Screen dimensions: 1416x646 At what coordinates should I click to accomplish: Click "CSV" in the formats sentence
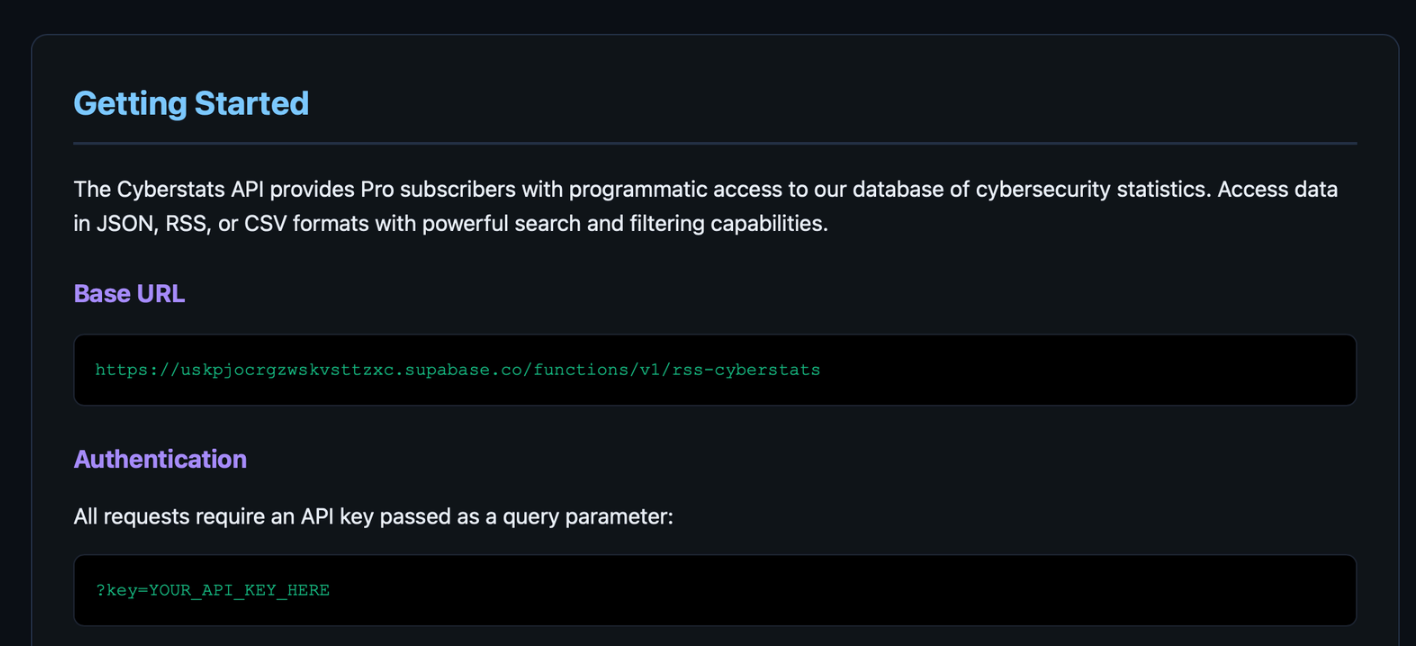tap(262, 224)
